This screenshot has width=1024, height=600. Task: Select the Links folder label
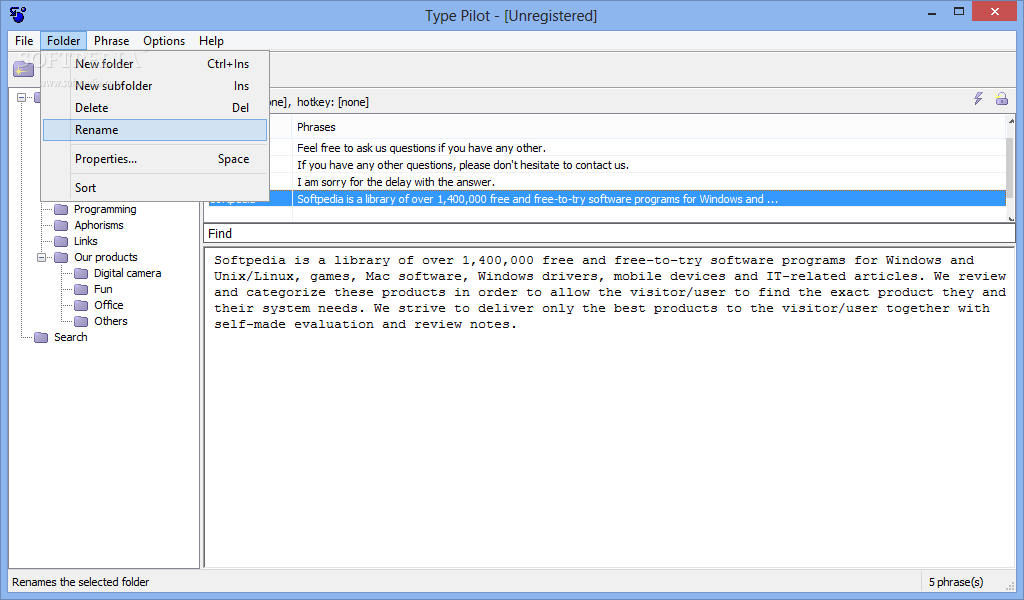pyautogui.click(x=86, y=241)
